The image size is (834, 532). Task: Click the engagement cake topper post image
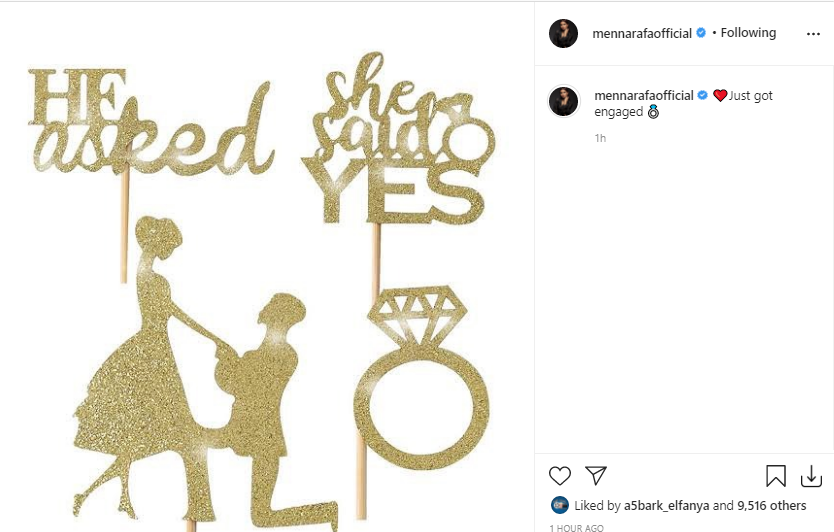(266, 290)
